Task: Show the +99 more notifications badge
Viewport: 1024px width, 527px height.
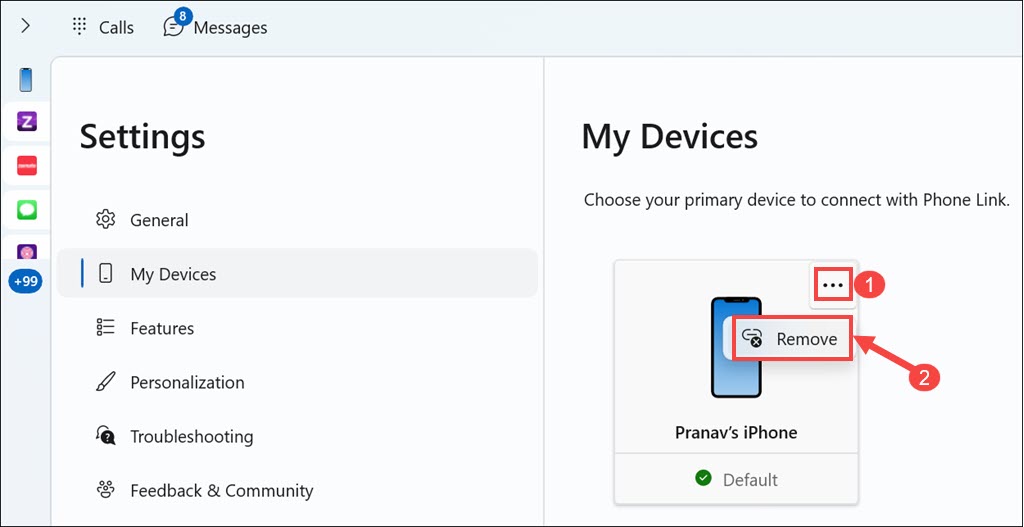Action: pyautogui.click(x=26, y=281)
